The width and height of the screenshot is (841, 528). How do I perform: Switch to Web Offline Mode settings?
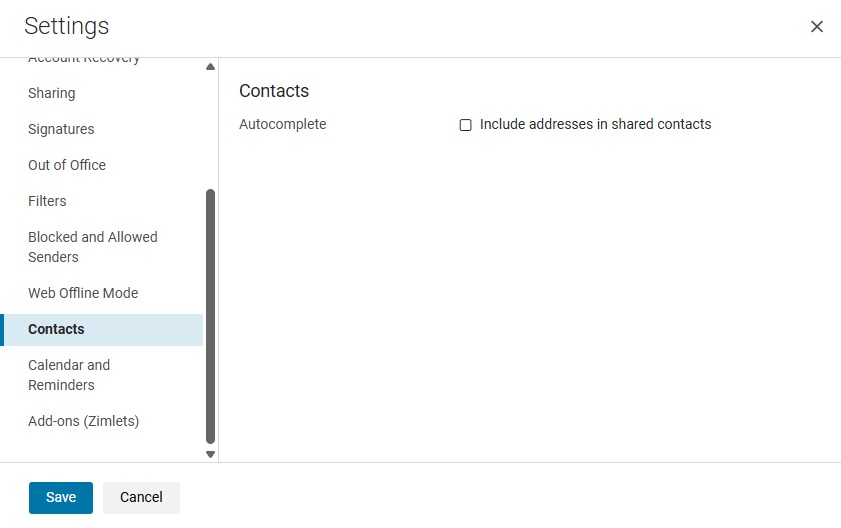tap(83, 293)
